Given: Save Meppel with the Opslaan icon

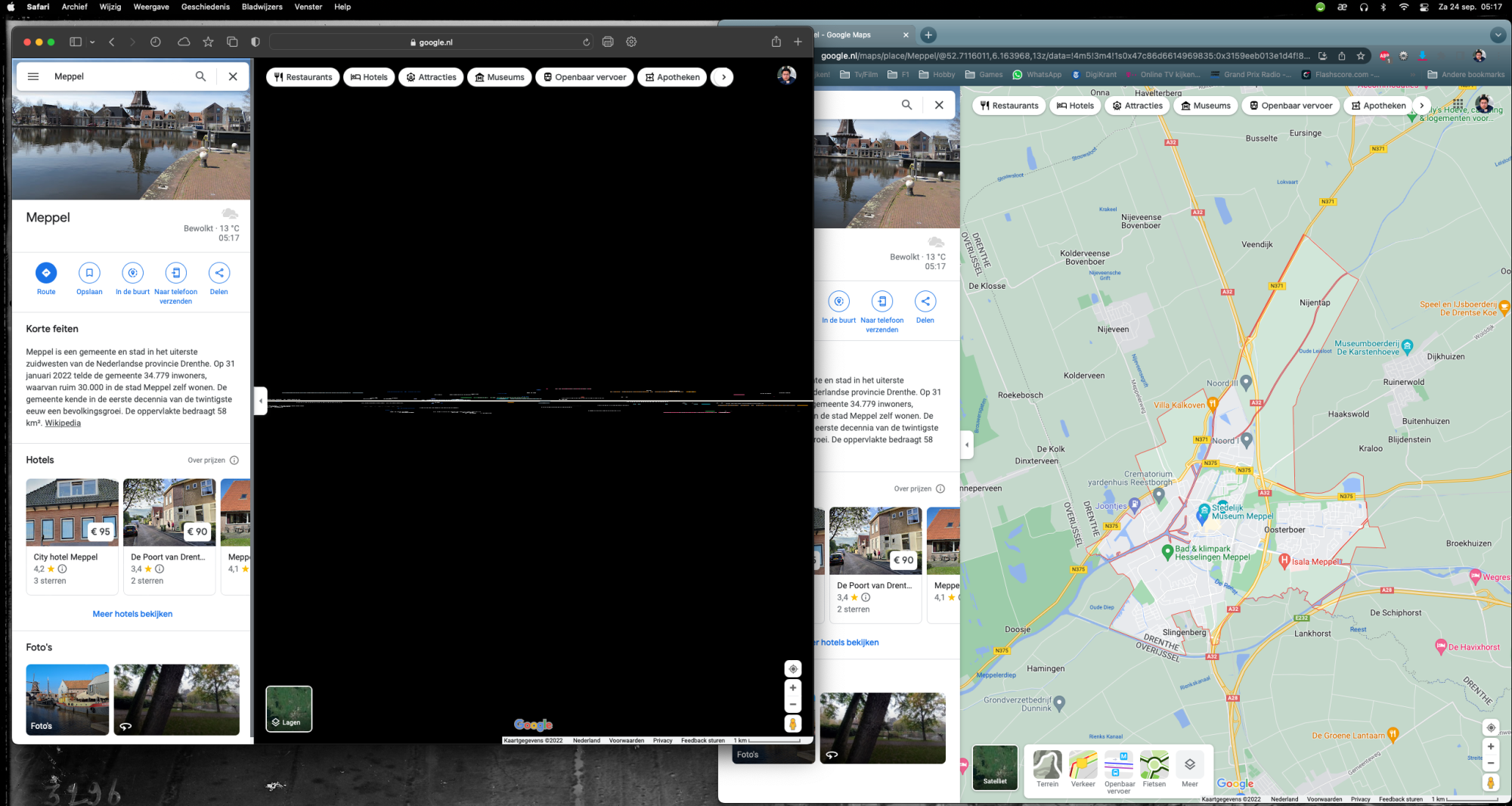Looking at the screenshot, I should click(89, 273).
